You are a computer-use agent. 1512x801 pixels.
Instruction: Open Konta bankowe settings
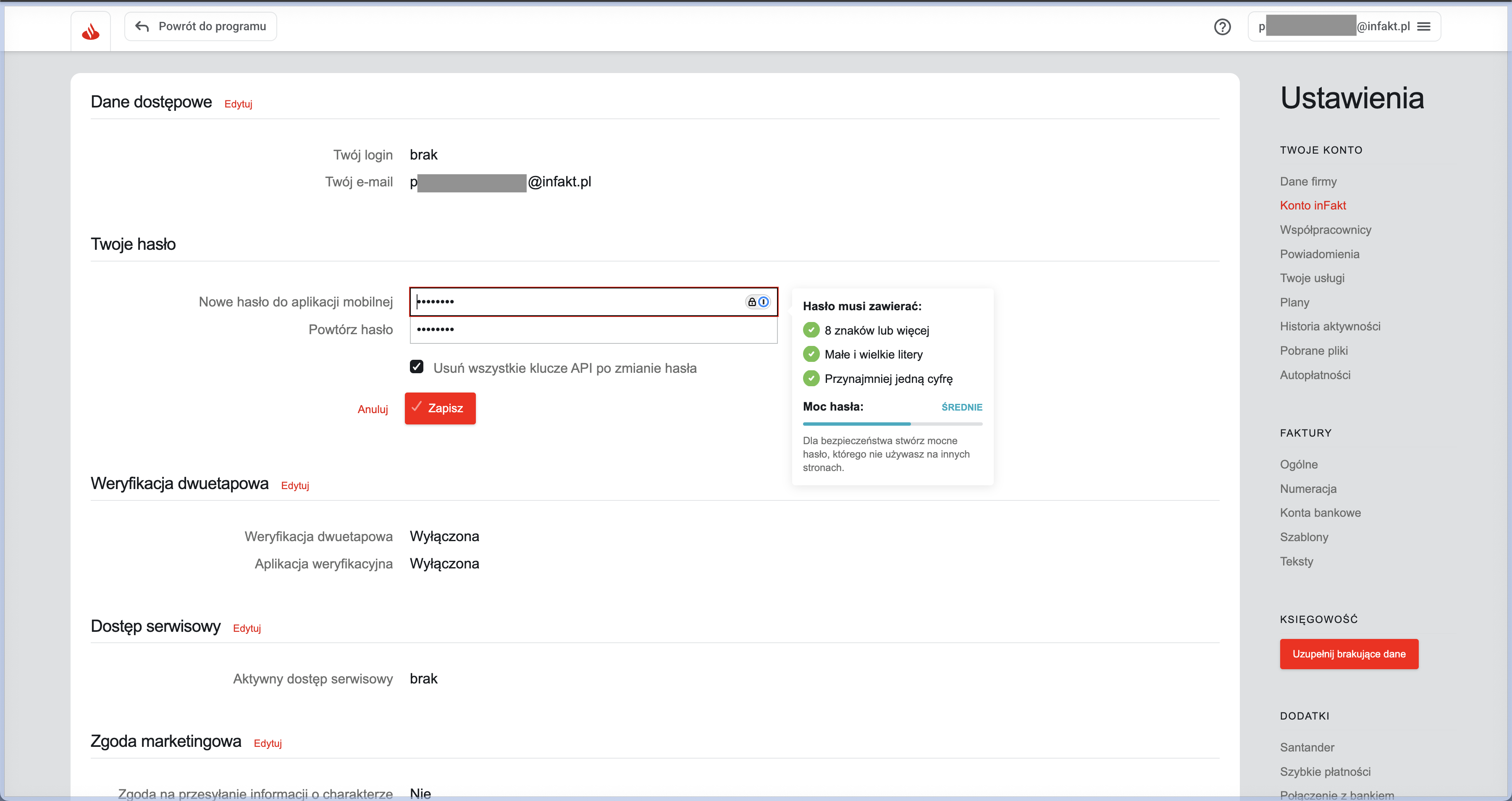(x=1320, y=513)
